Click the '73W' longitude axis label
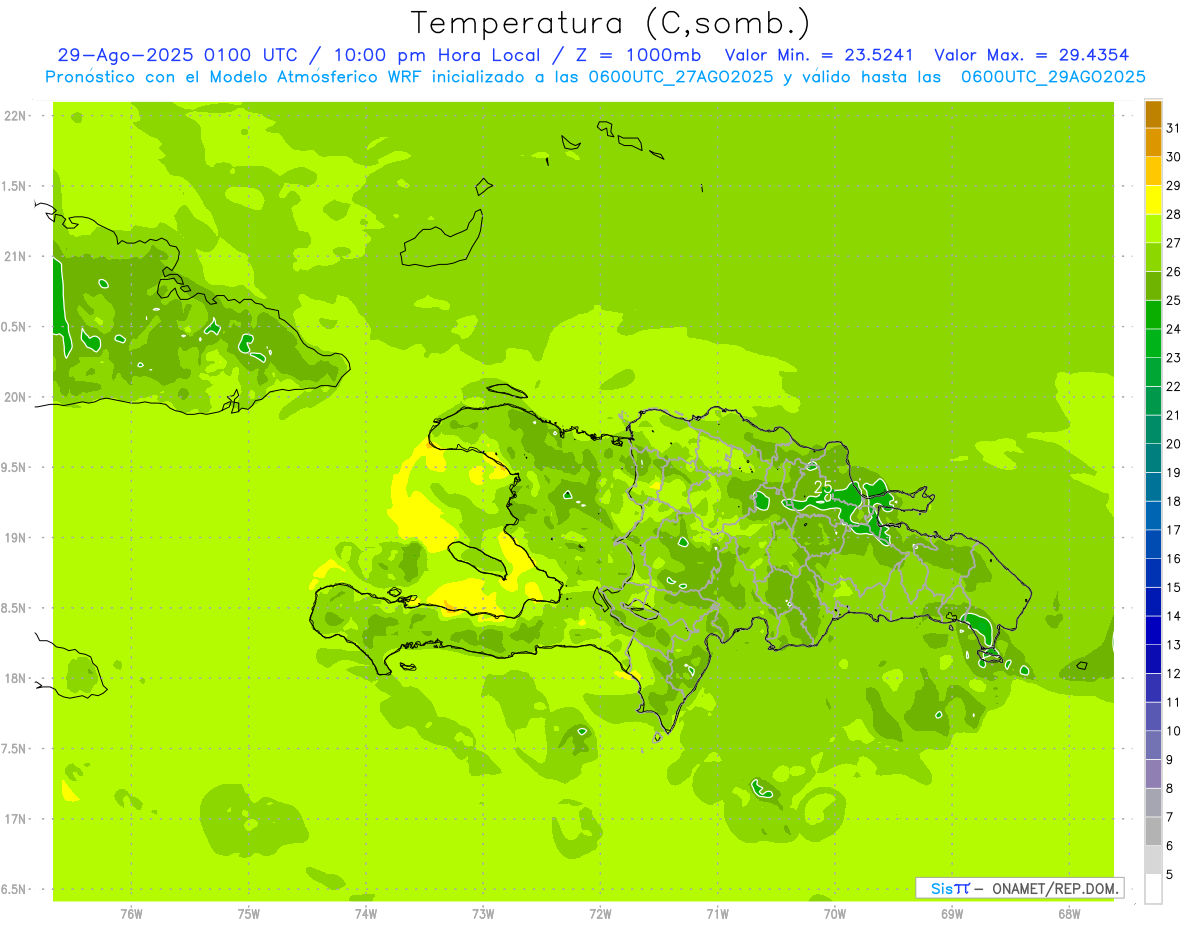Screen dimensions: 1200x927 pos(483,914)
